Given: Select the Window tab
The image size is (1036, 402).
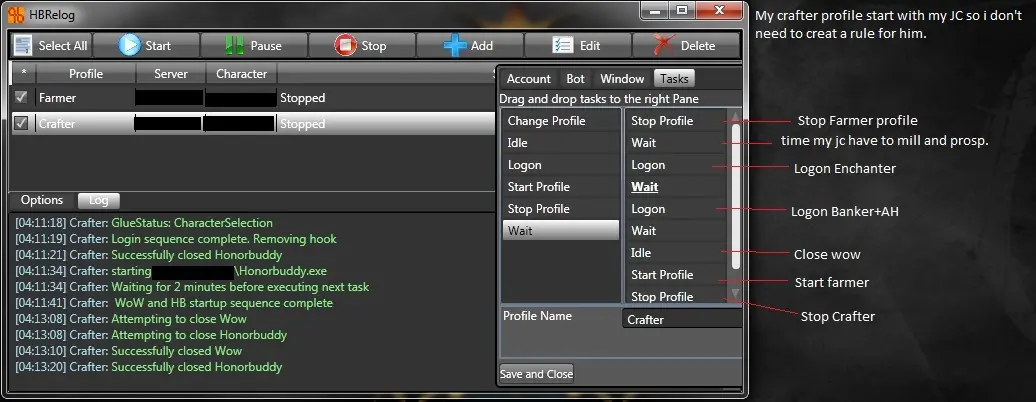Looking at the screenshot, I should (621, 79).
